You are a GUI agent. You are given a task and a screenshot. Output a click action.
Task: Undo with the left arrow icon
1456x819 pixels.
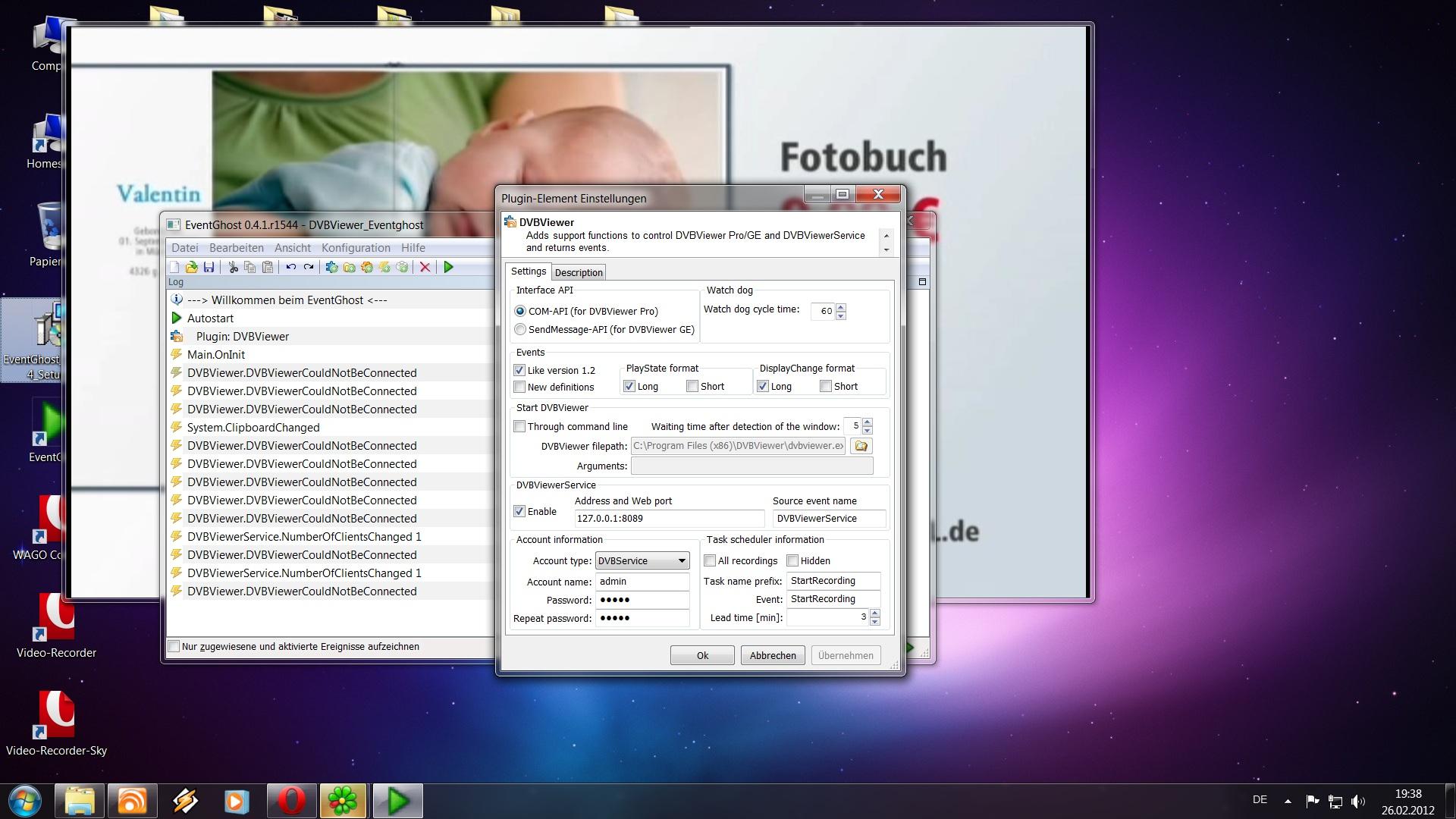[x=290, y=267]
